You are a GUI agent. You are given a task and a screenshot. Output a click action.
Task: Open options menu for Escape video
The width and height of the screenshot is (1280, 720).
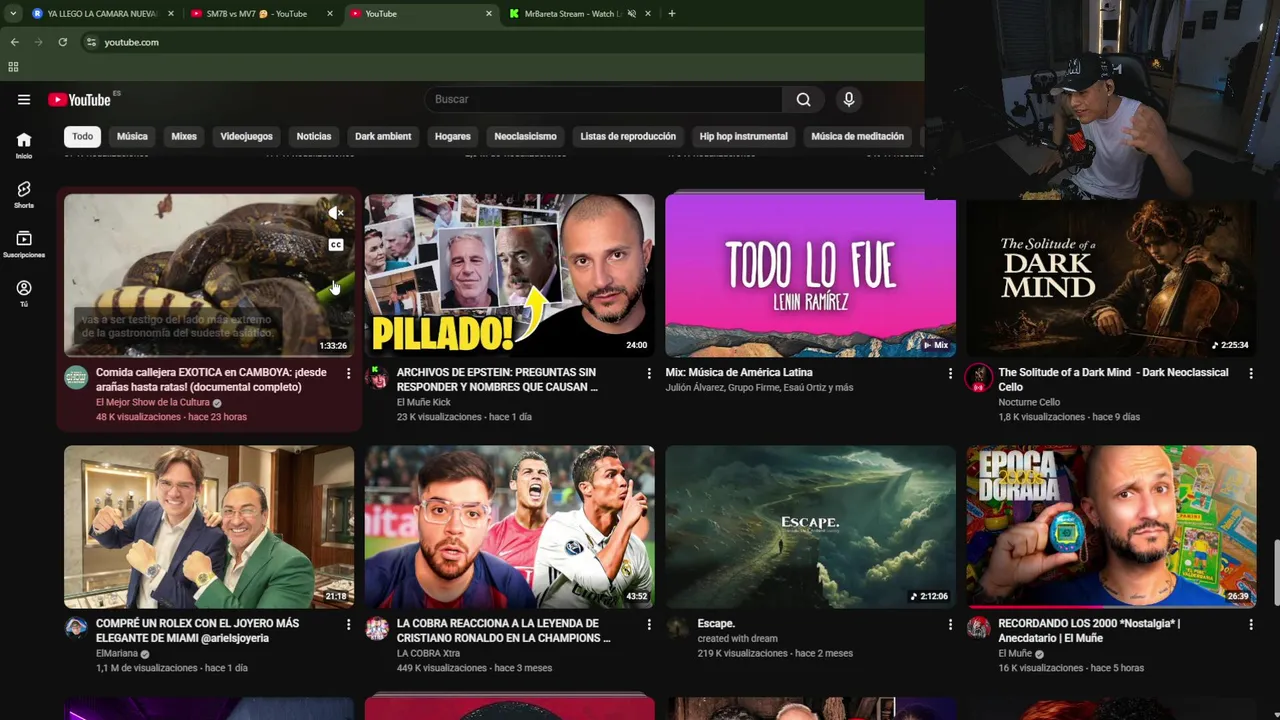pos(950,624)
